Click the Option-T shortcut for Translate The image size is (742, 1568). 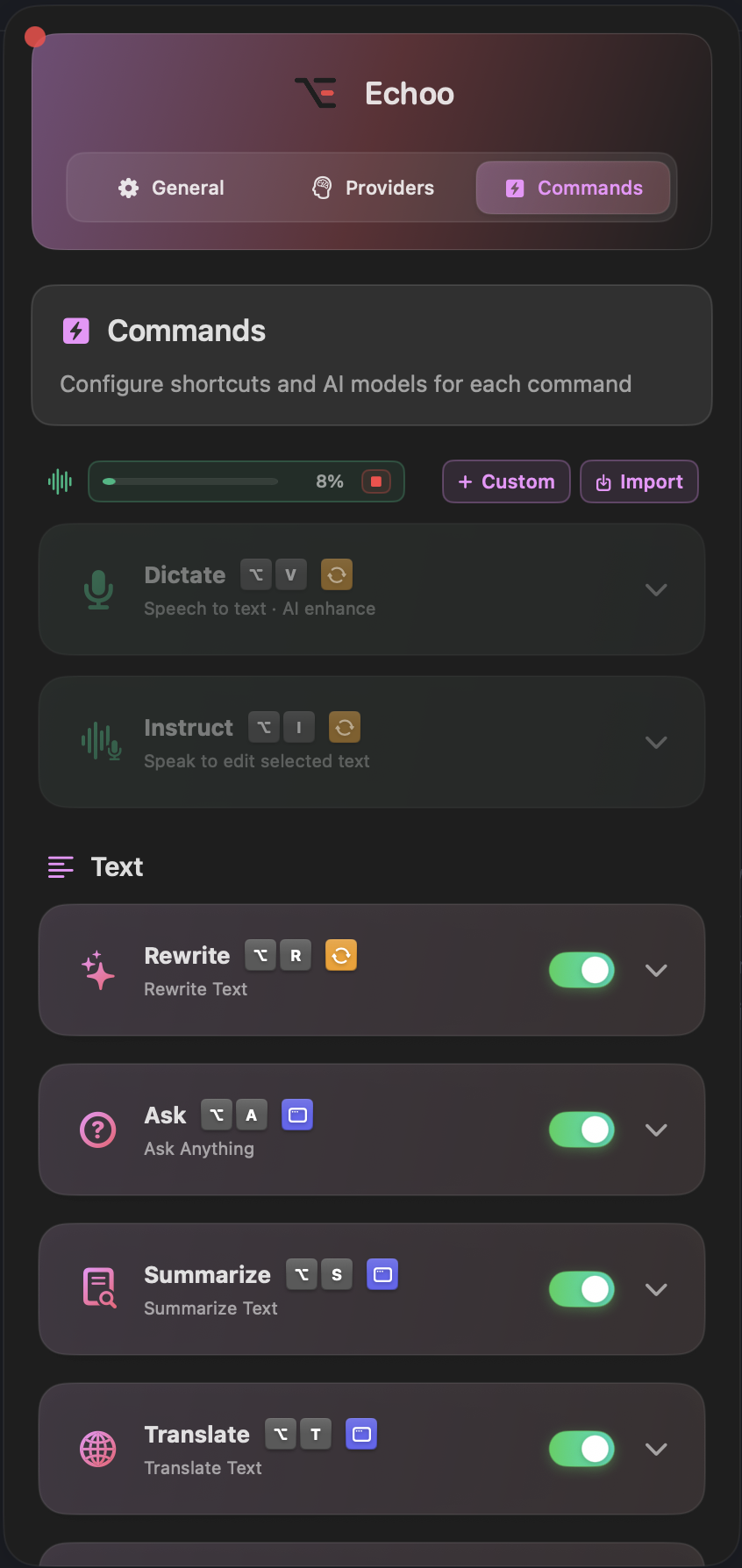click(x=298, y=1435)
